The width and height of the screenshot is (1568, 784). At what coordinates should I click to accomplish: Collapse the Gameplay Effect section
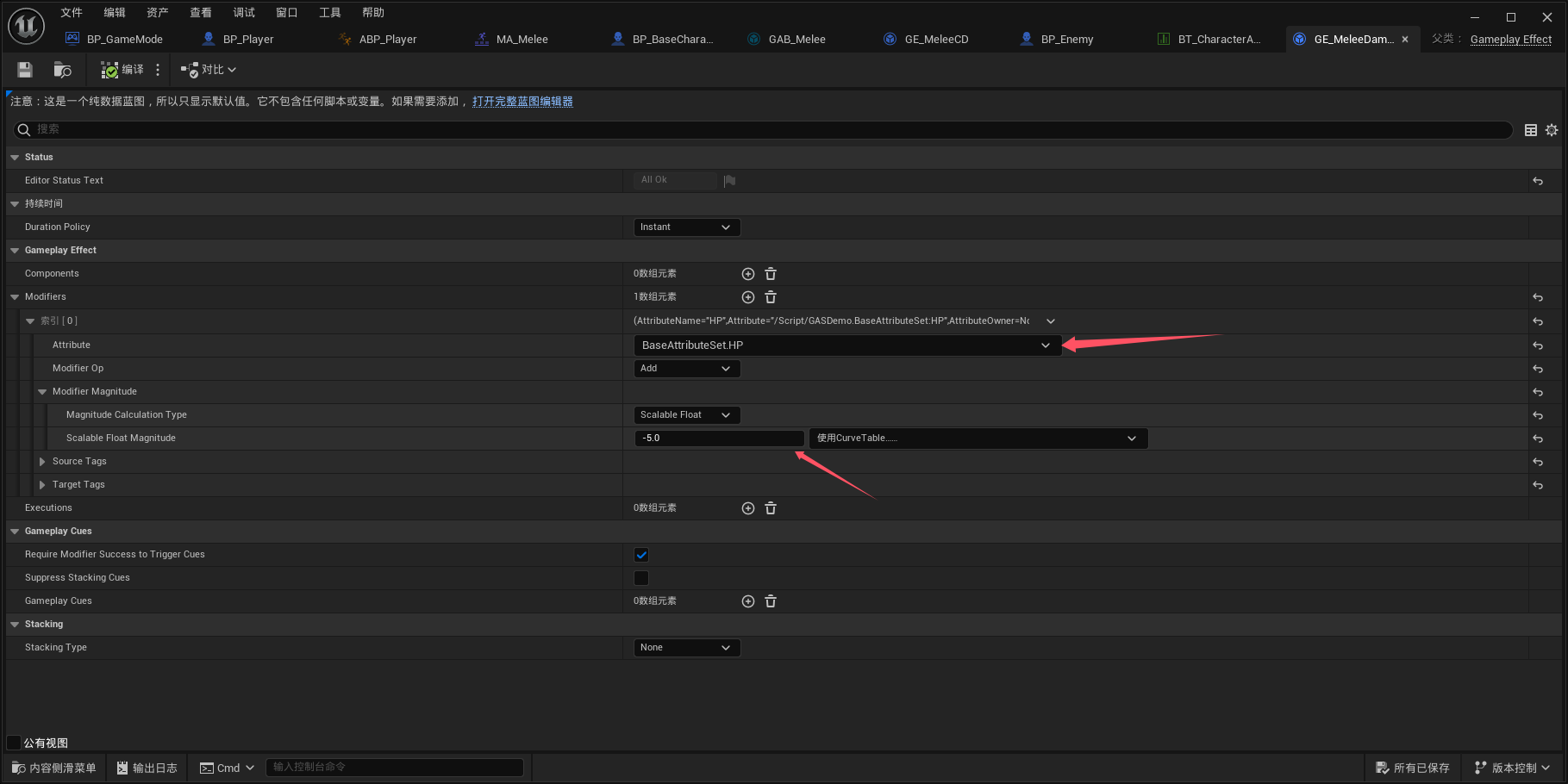point(15,251)
